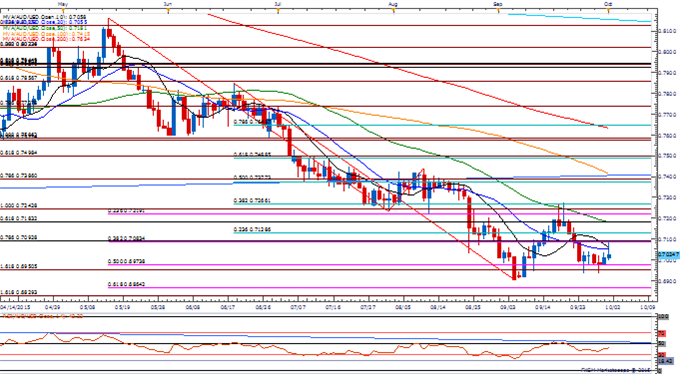
Task: Click the 07/27 date label
Action: point(368,306)
